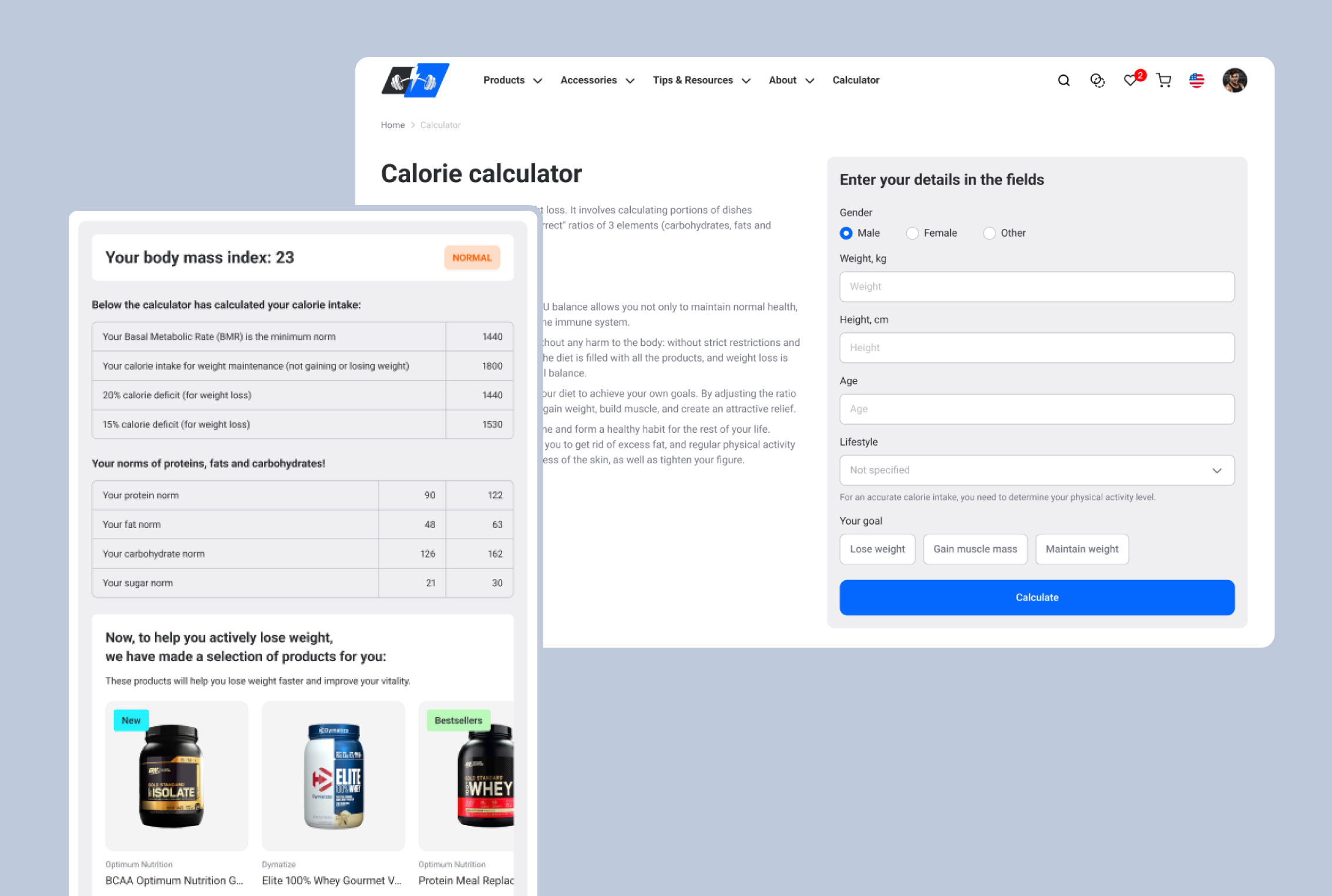Click the search icon in the navbar
Viewport: 1332px width, 896px height.
pos(1063,80)
